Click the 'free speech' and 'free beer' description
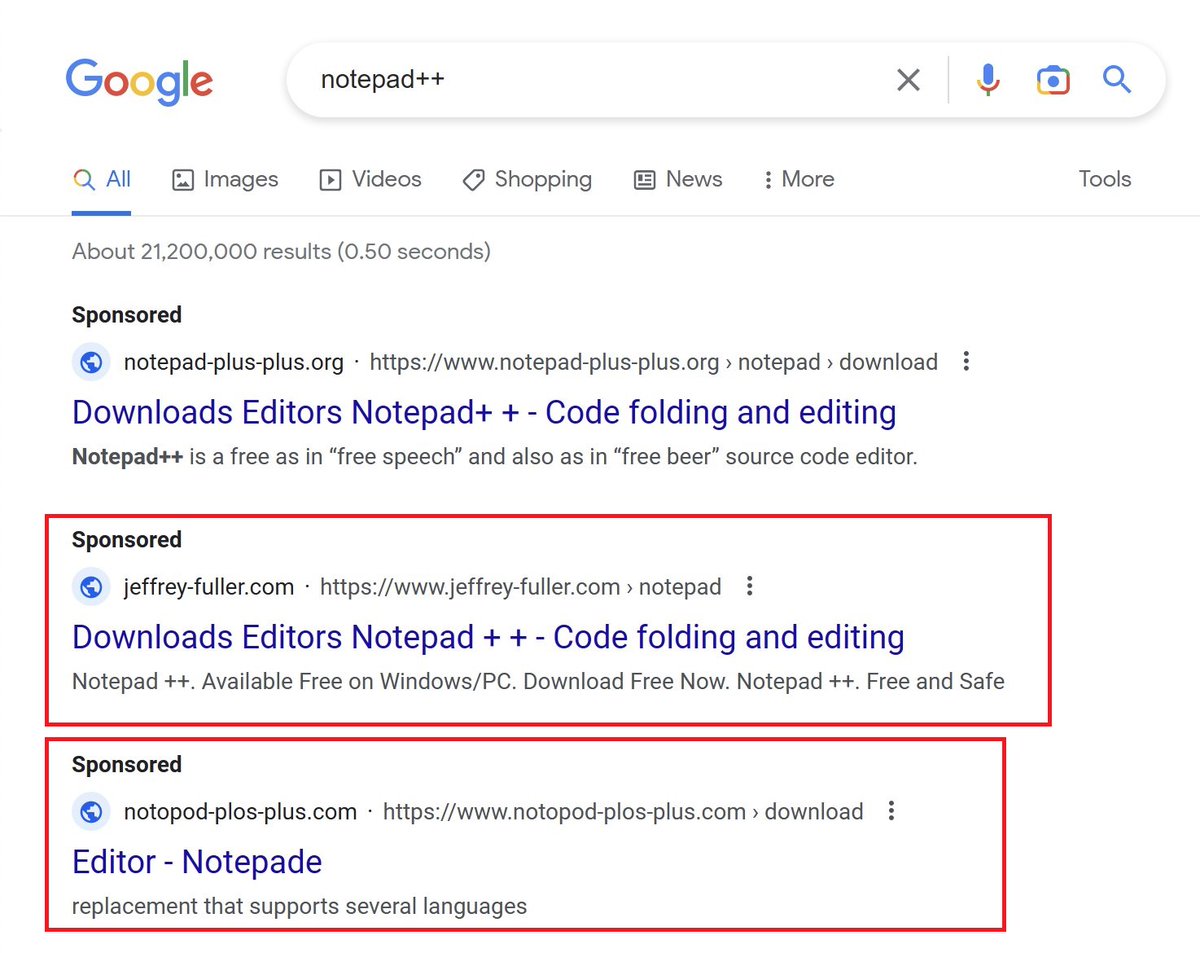The width and height of the screenshot is (1200, 953). (495, 457)
